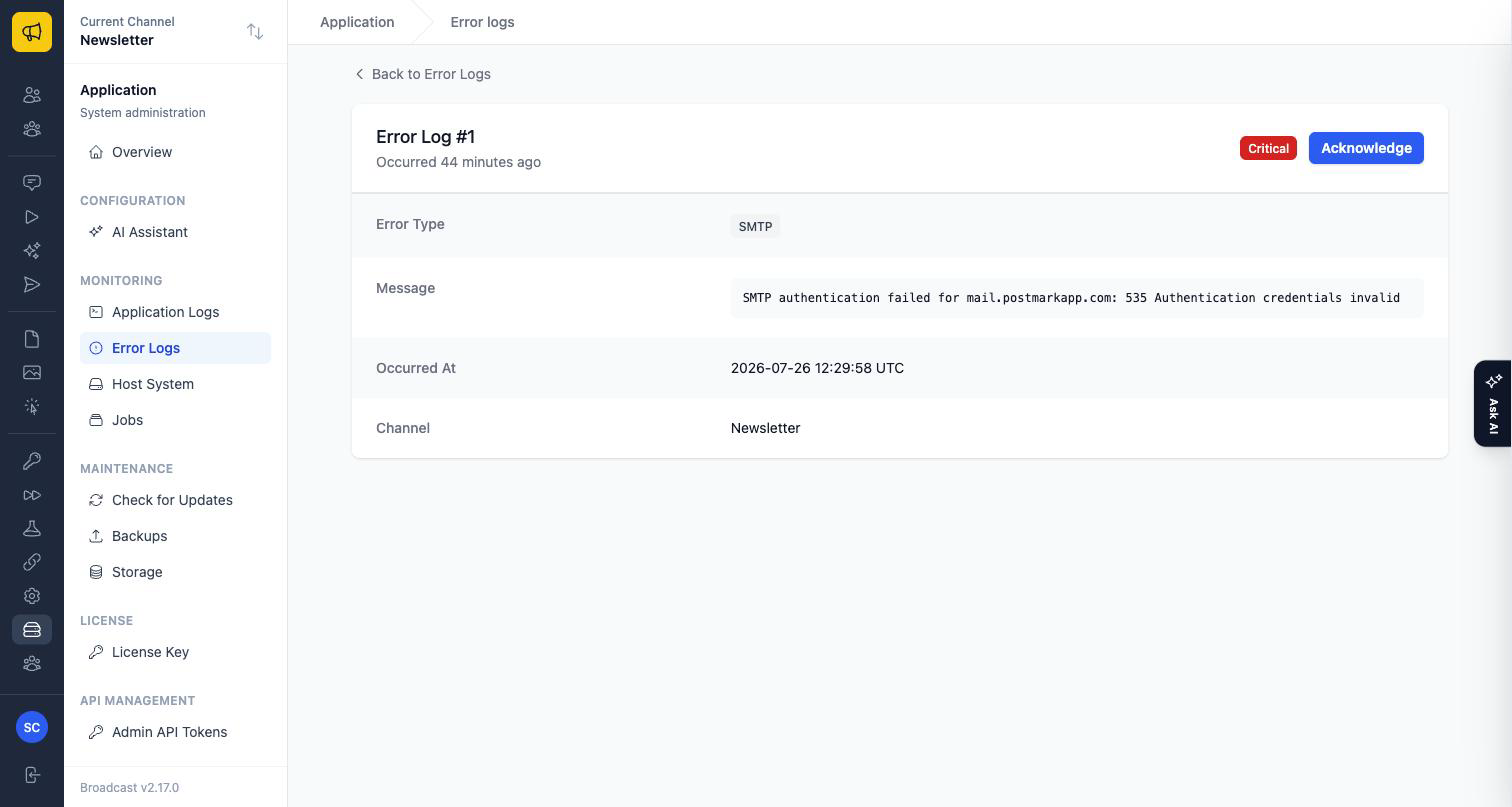Open the chain link icon in rail
This screenshot has width=1512, height=807.
pos(32,562)
